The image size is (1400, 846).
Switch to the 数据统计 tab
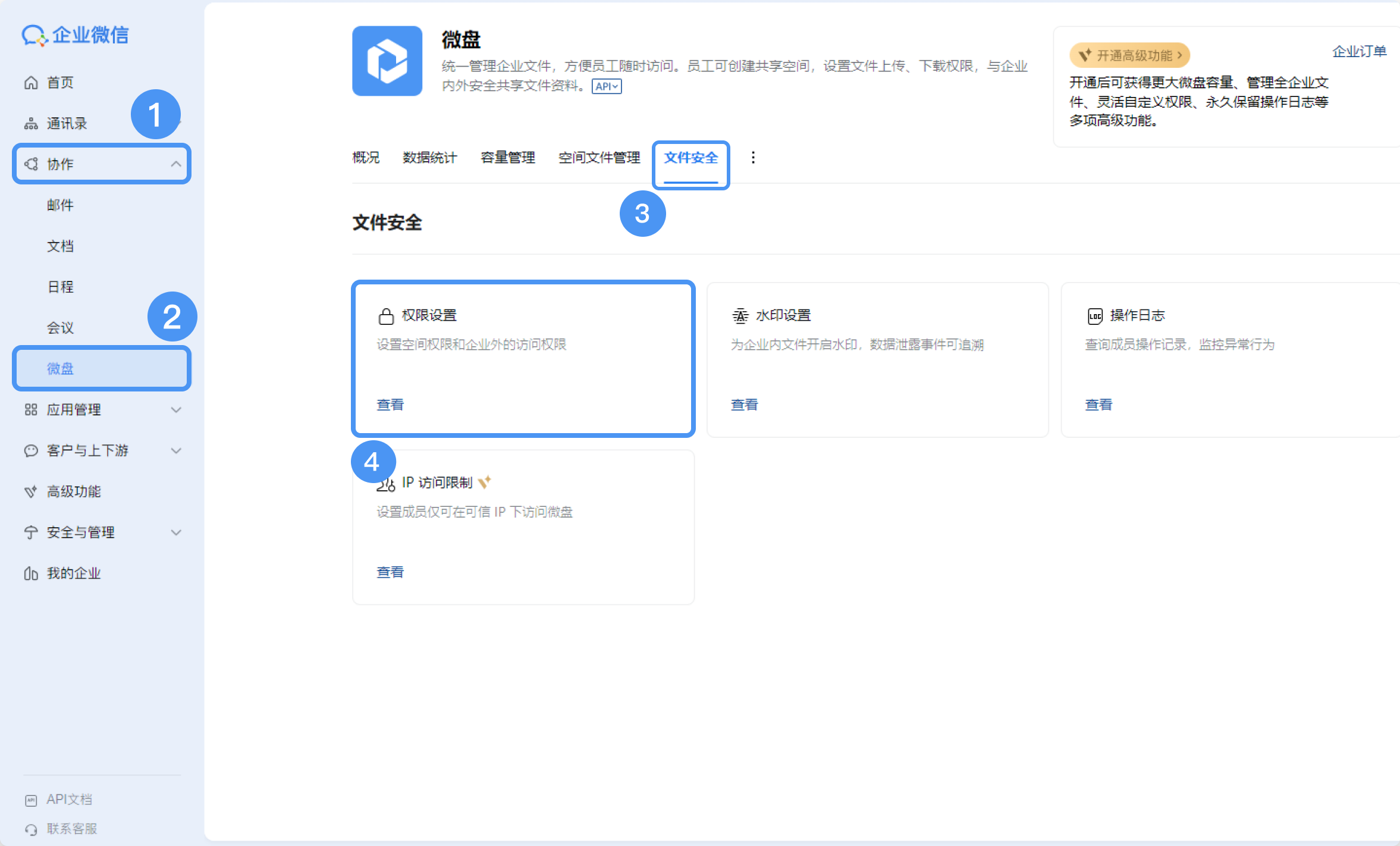click(430, 158)
